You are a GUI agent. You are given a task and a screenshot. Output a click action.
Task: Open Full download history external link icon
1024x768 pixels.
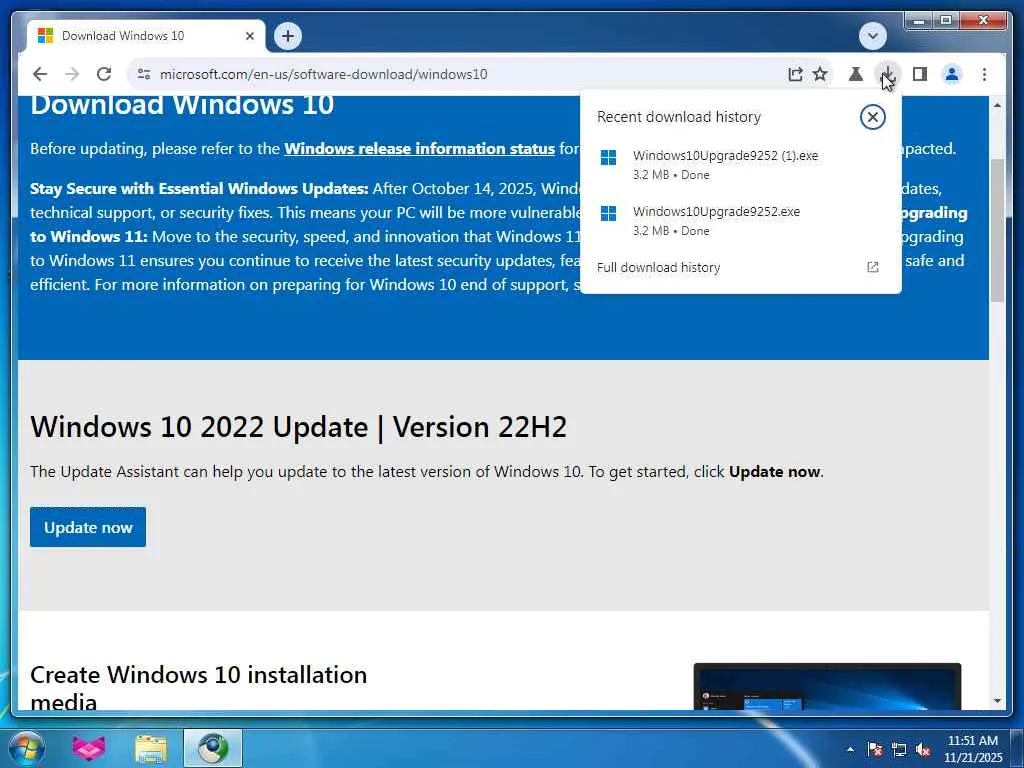872,267
